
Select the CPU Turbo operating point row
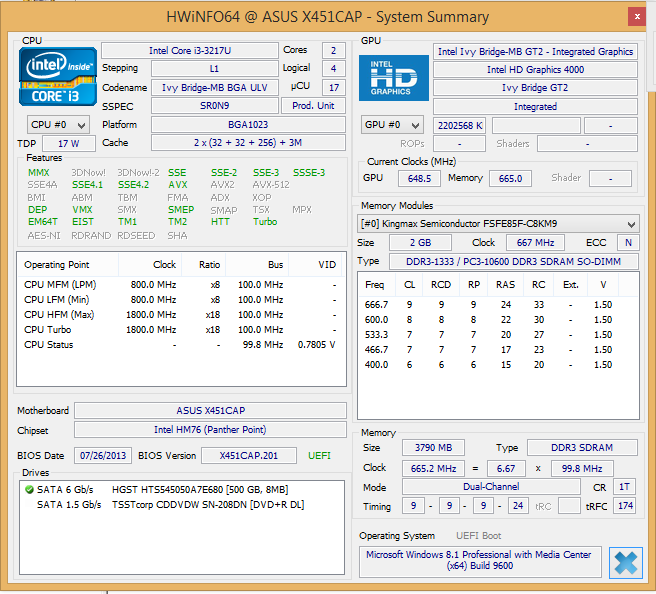pos(180,329)
